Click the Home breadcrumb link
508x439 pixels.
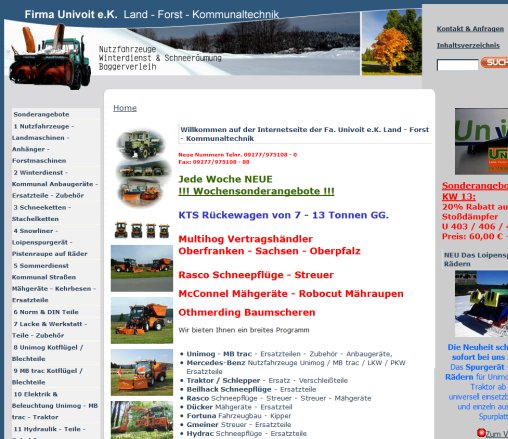coord(125,108)
